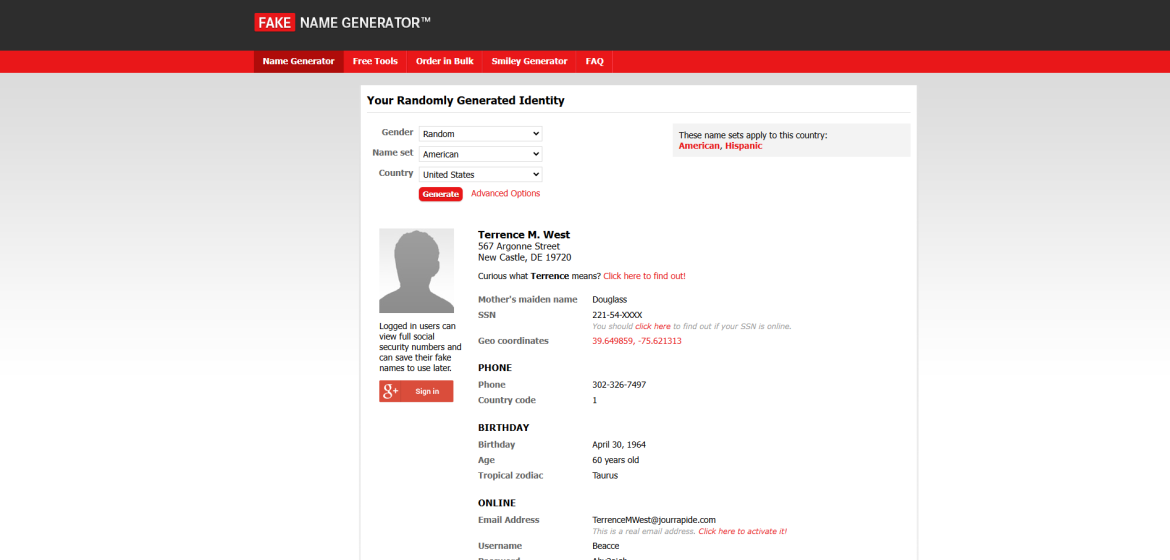This screenshot has width=1170, height=560.
Task: Open the Country dropdown set to United States
Action: [x=481, y=174]
